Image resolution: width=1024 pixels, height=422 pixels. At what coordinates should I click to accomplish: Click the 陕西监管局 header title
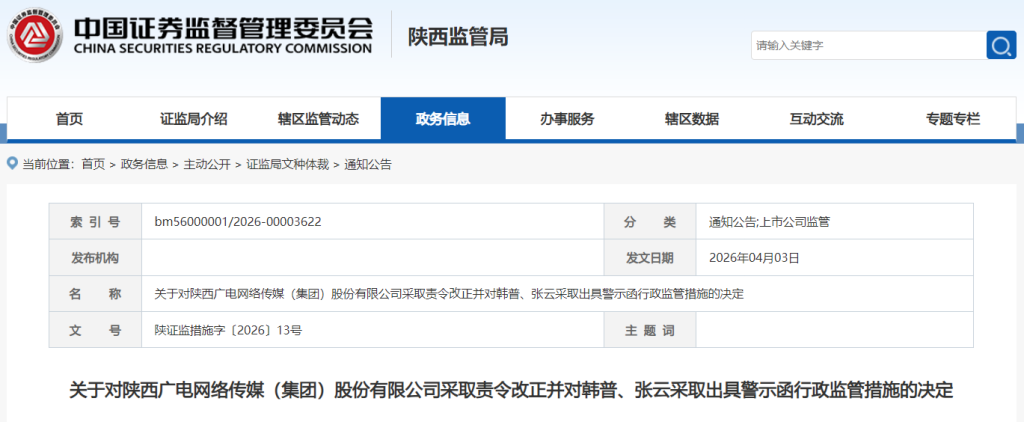[x=458, y=37]
